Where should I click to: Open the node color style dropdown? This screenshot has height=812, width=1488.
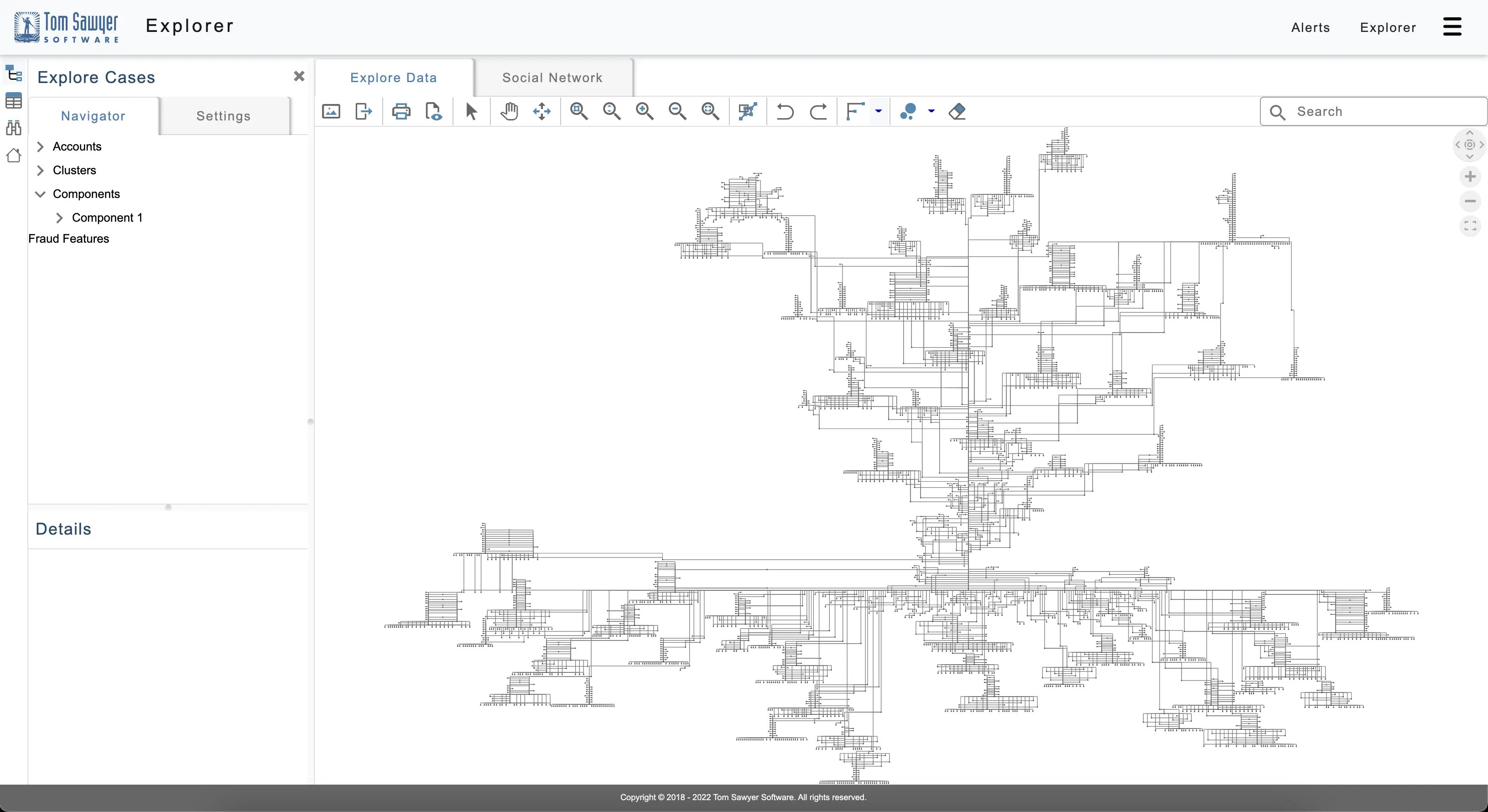[929, 111]
